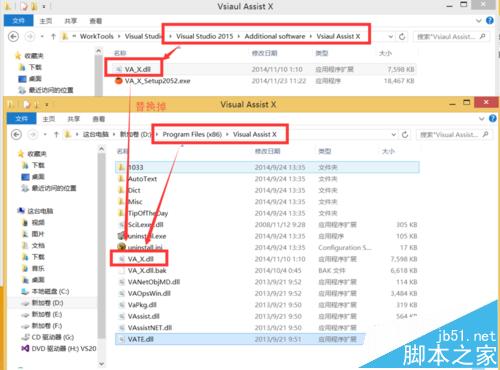Expand ribbon chevron in Vsiaul Assist X window
500x370 pixels.
coord(478,21)
